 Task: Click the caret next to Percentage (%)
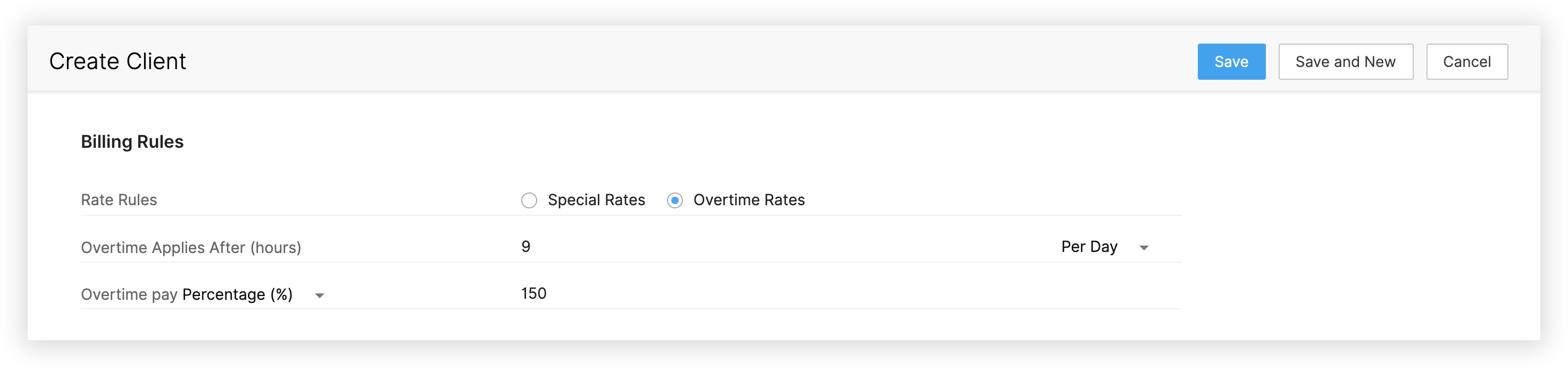coord(319,296)
